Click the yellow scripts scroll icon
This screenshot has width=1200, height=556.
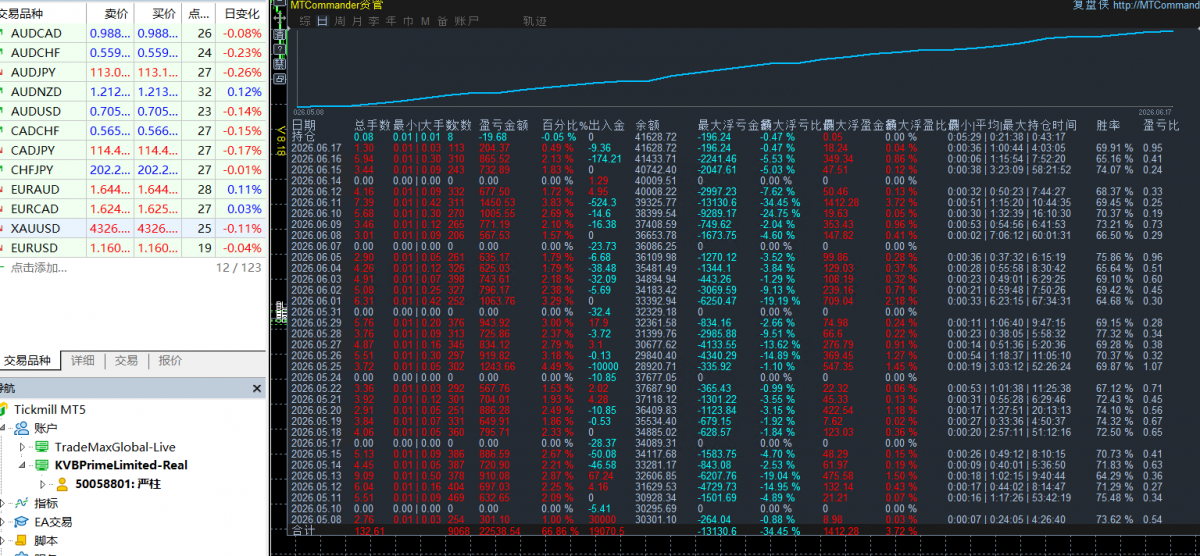click(21, 540)
